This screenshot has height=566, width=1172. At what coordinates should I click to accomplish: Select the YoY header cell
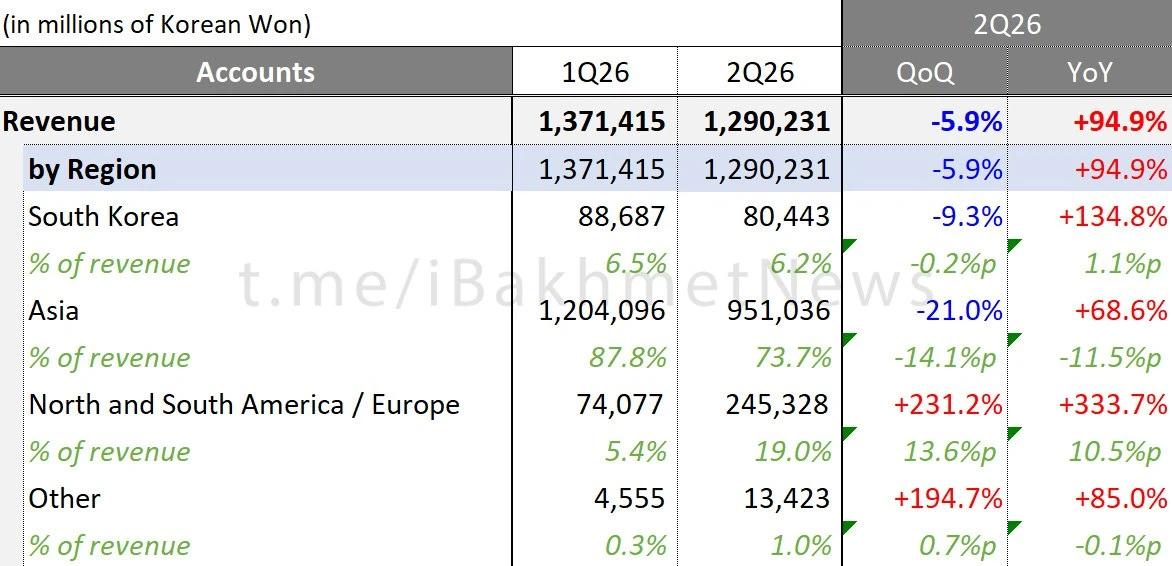click(x=1090, y=72)
